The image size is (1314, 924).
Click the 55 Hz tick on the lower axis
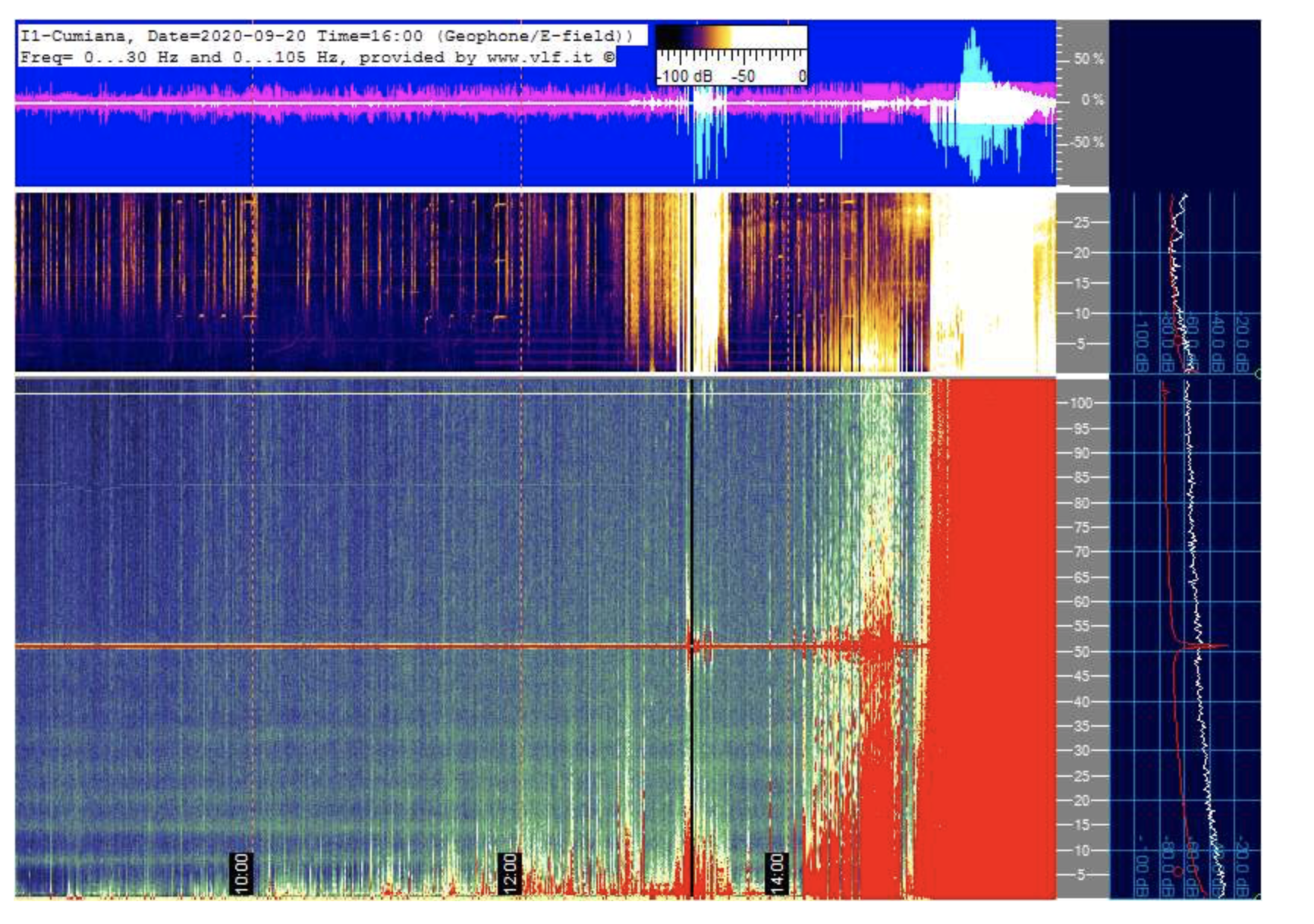coord(1080,626)
